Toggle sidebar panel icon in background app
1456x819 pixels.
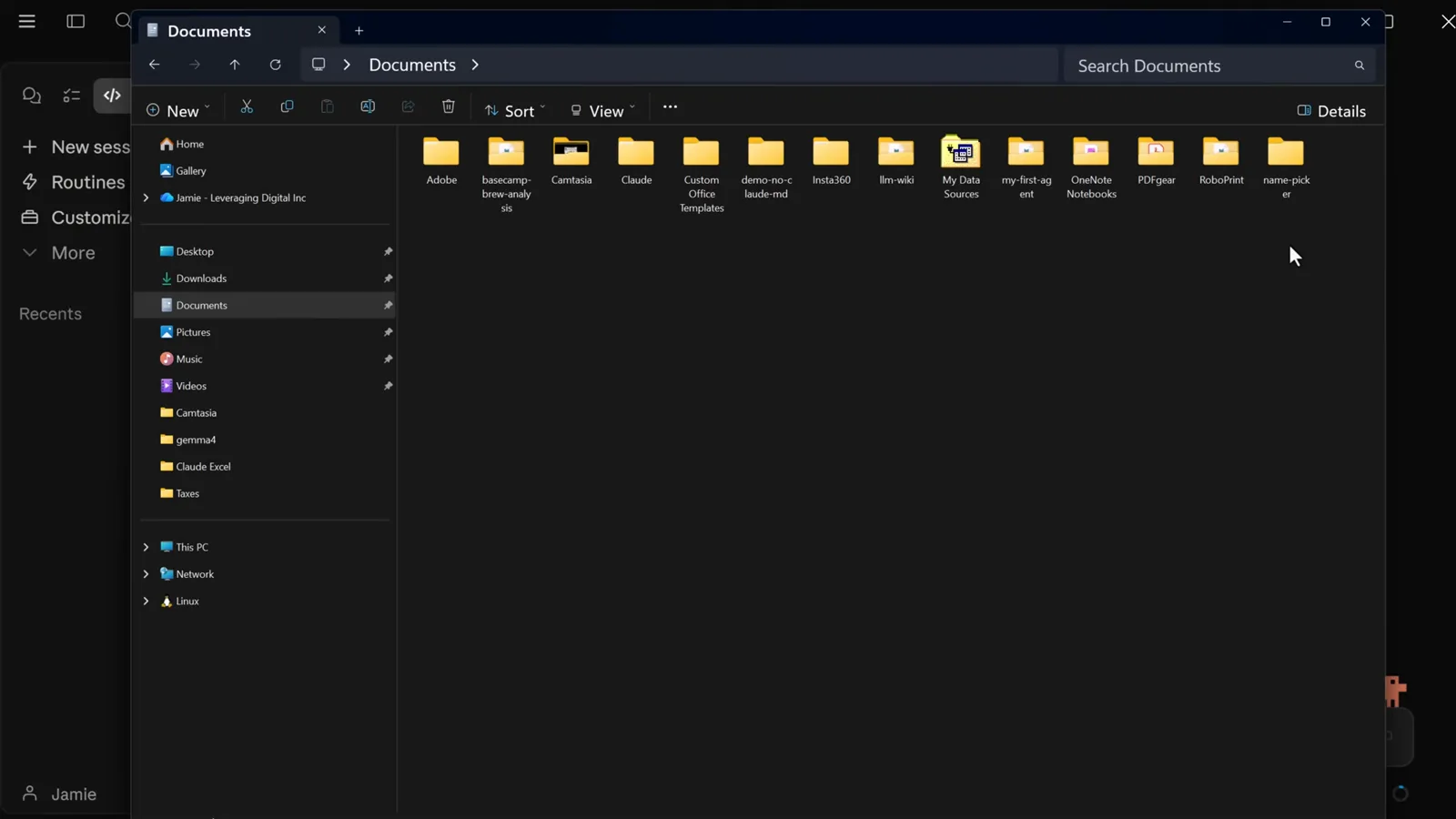(76, 21)
